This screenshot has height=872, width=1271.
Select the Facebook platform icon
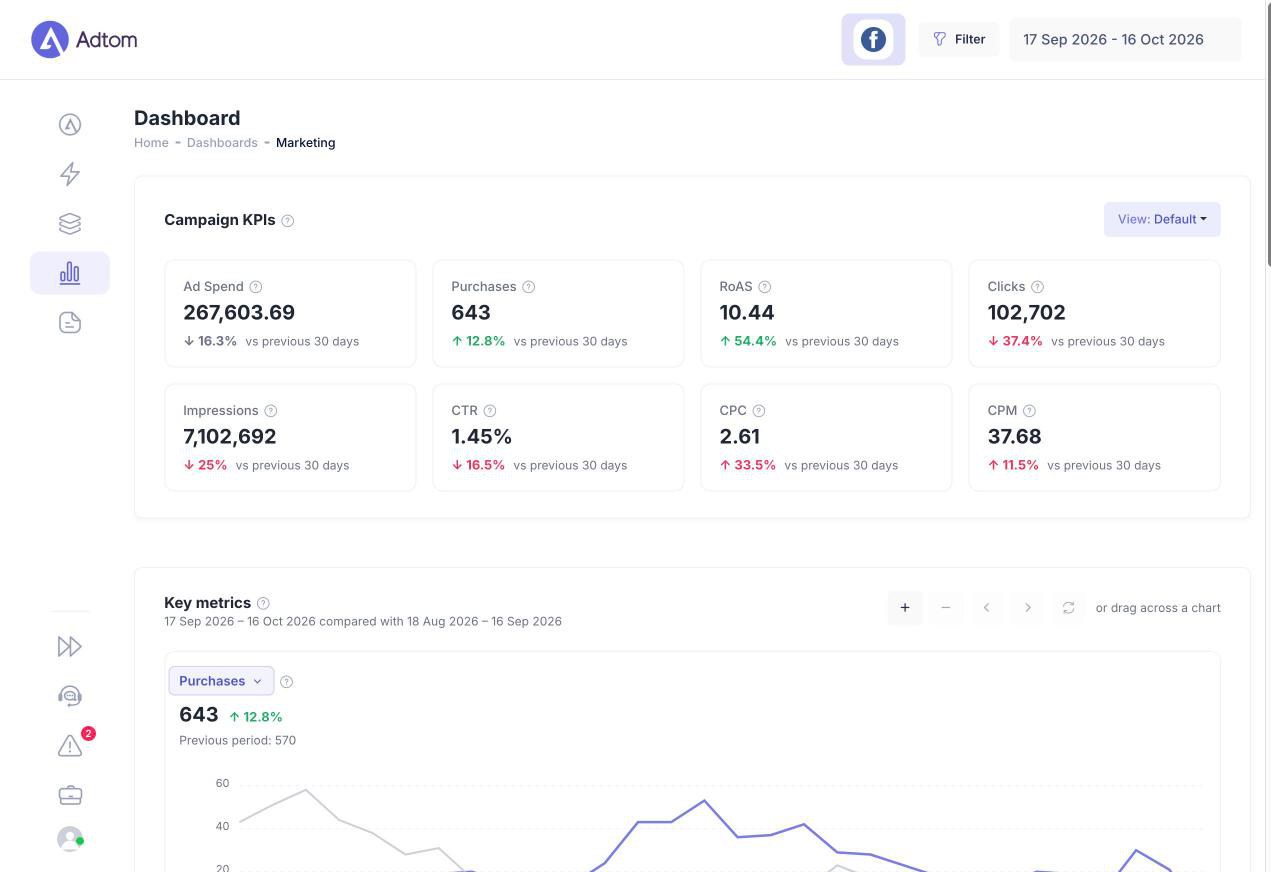point(873,39)
